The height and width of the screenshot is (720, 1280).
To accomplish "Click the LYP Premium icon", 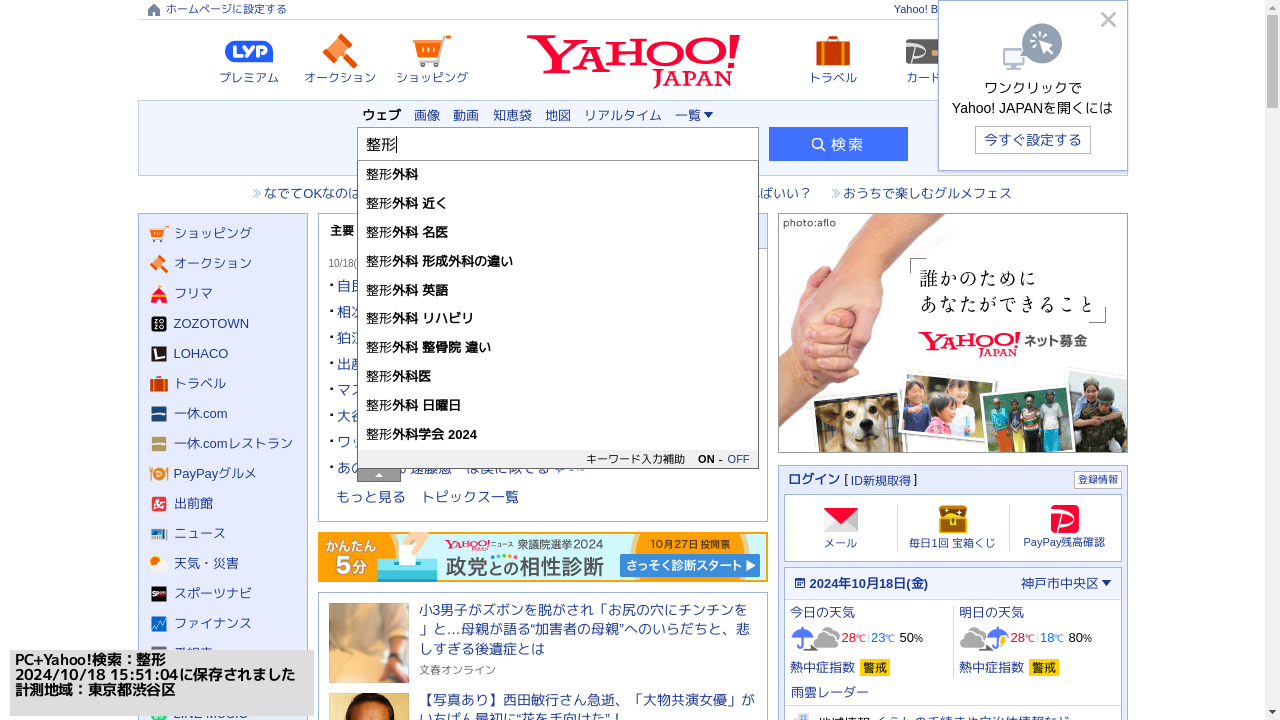I will tap(249, 52).
